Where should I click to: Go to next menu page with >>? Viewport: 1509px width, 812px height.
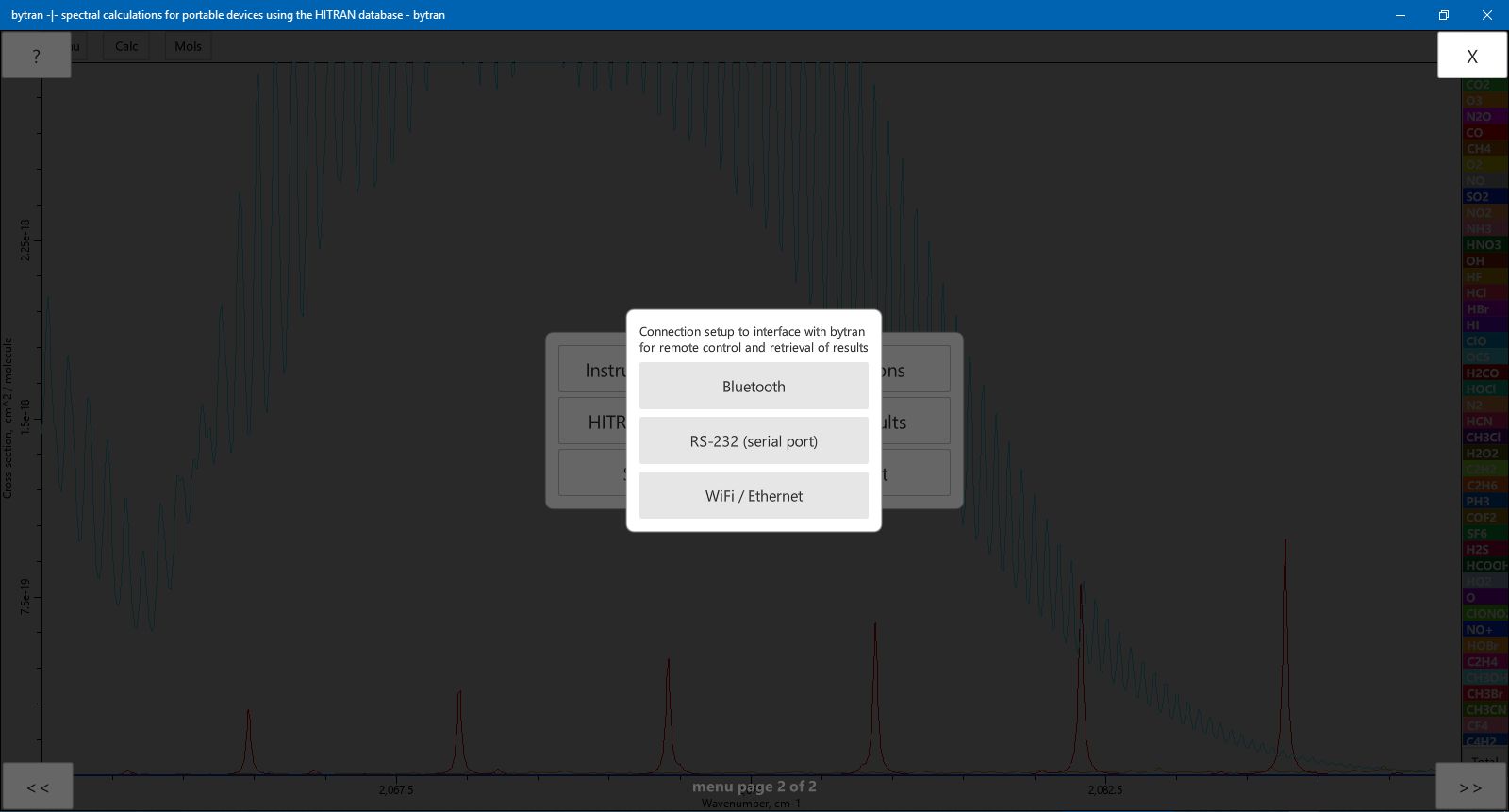(x=1470, y=787)
